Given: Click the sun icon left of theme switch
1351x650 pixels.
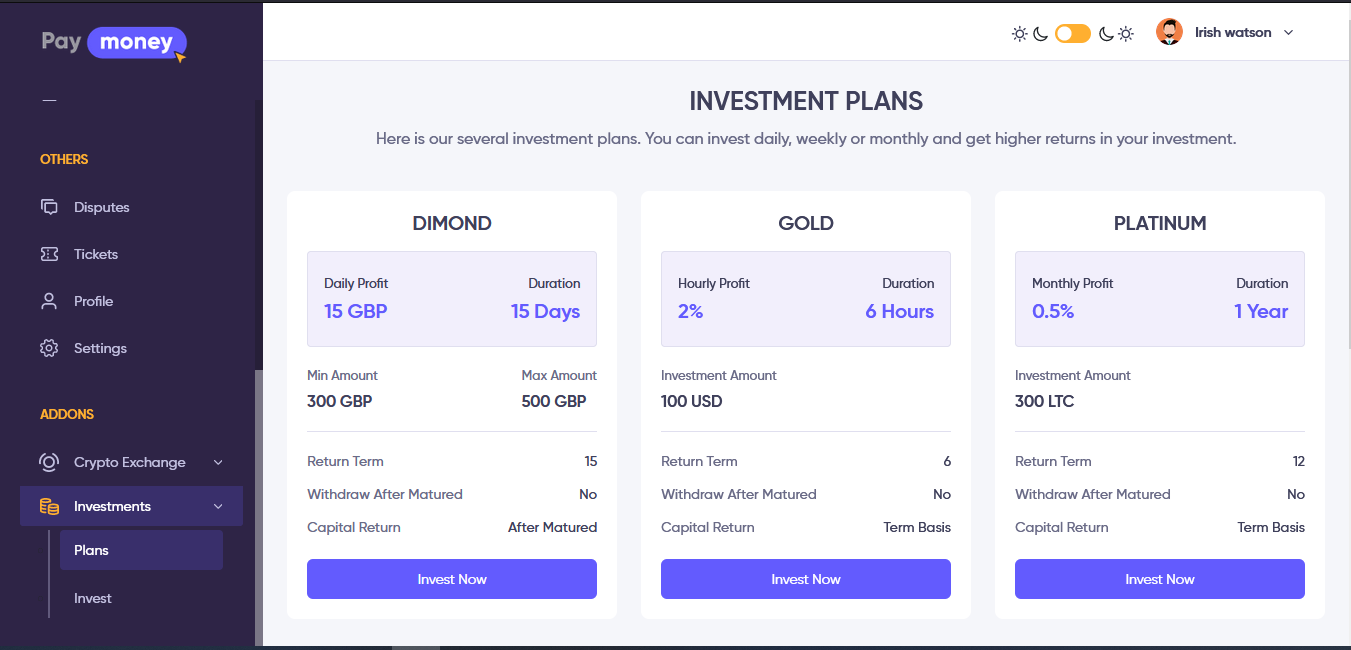Looking at the screenshot, I should [1019, 34].
